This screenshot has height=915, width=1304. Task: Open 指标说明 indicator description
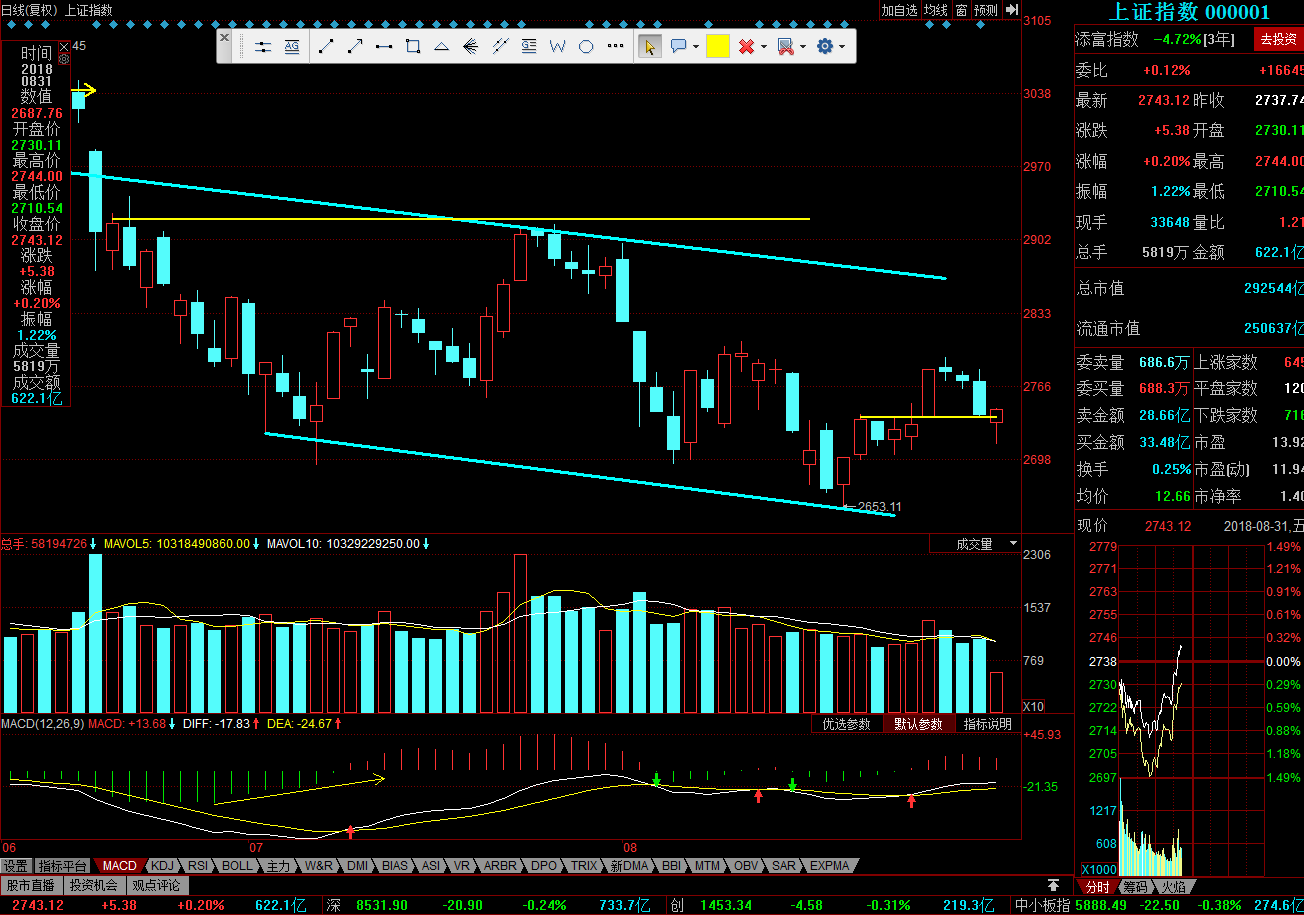(988, 724)
